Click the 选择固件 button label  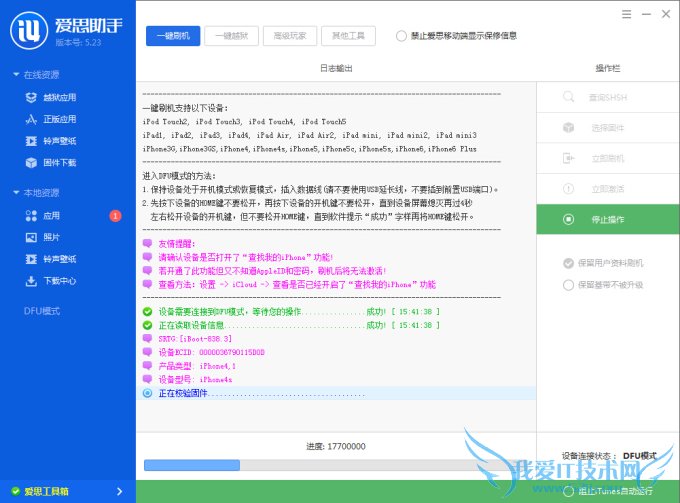[x=608, y=128]
